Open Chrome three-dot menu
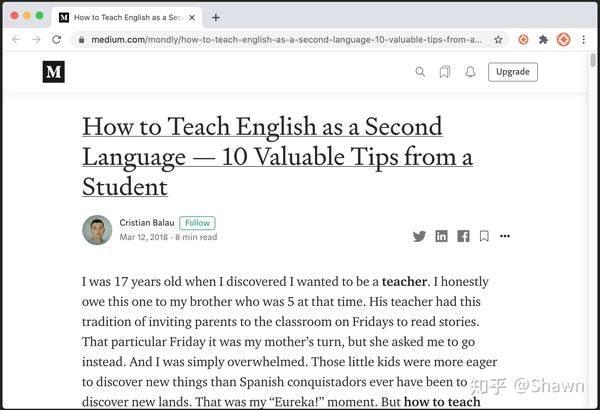 click(584, 39)
